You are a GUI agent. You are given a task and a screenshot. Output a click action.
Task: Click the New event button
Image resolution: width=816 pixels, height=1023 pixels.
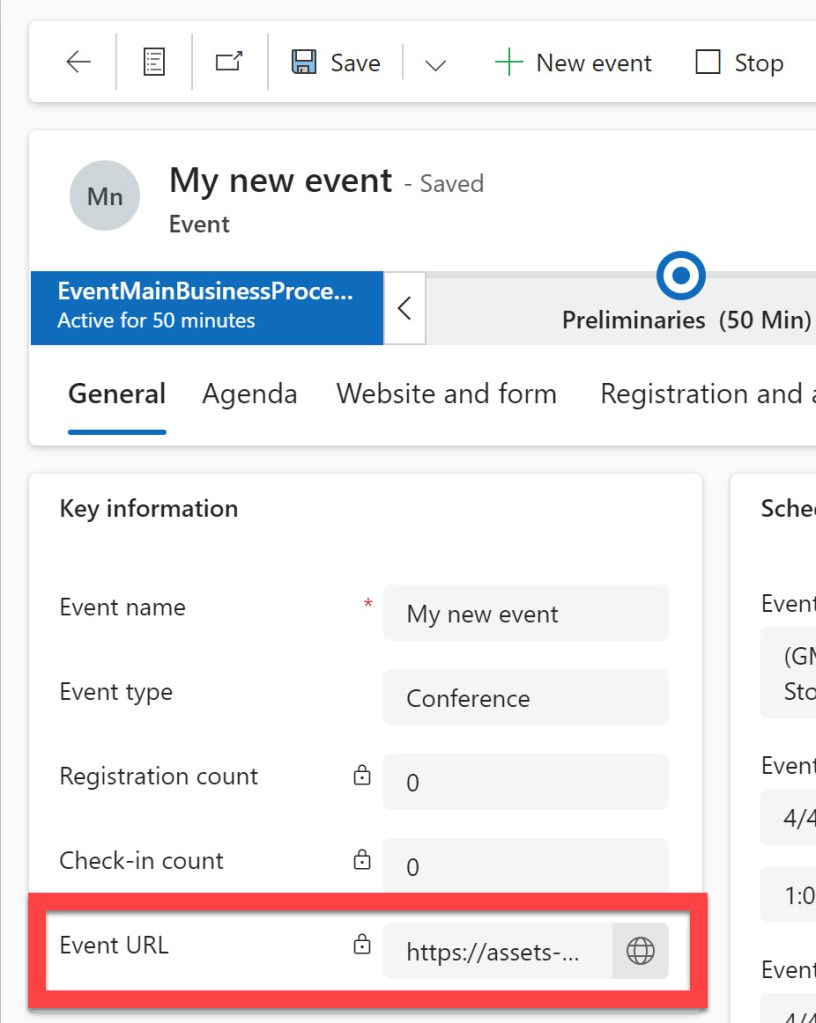tap(573, 63)
